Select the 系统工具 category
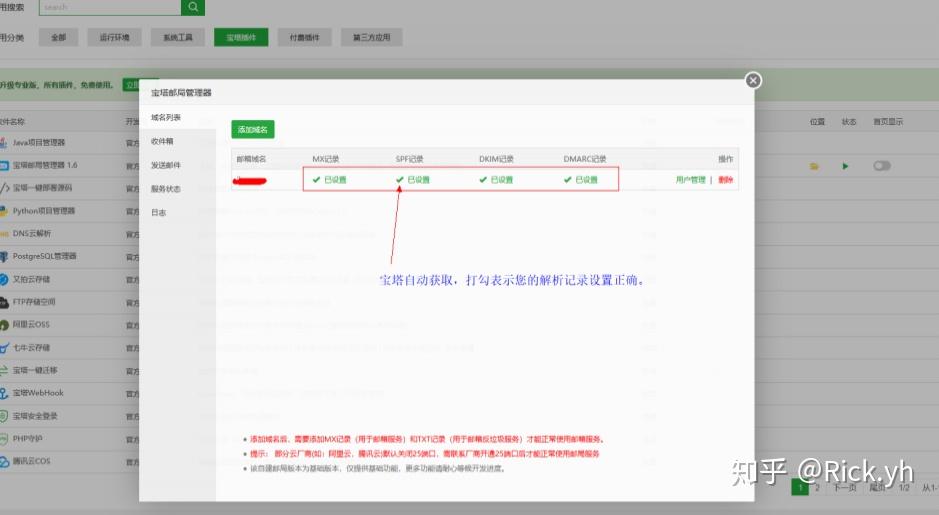Image resolution: width=939 pixels, height=515 pixels. pyautogui.click(x=178, y=37)
